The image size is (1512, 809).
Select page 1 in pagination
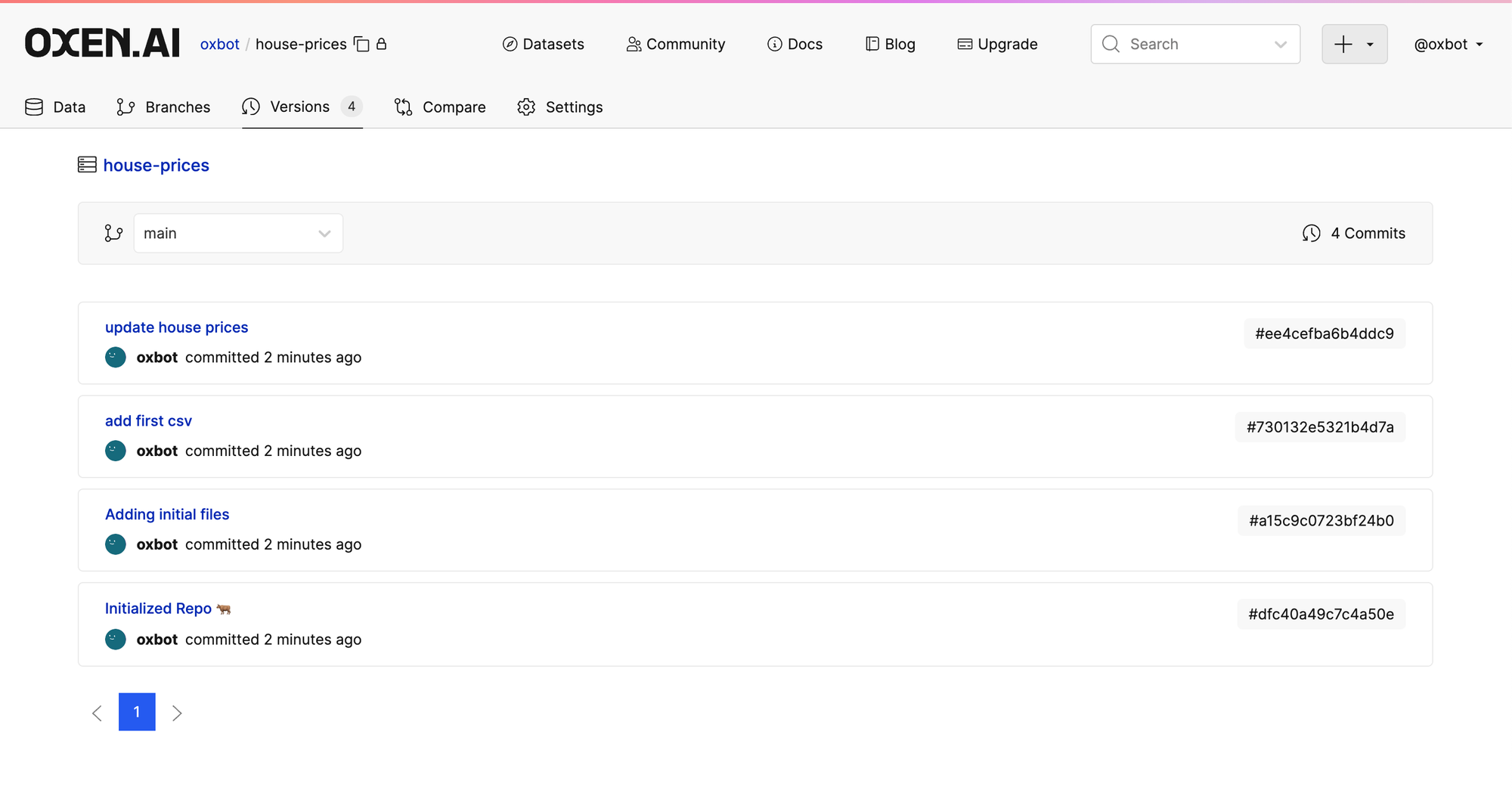pos(137,711)
